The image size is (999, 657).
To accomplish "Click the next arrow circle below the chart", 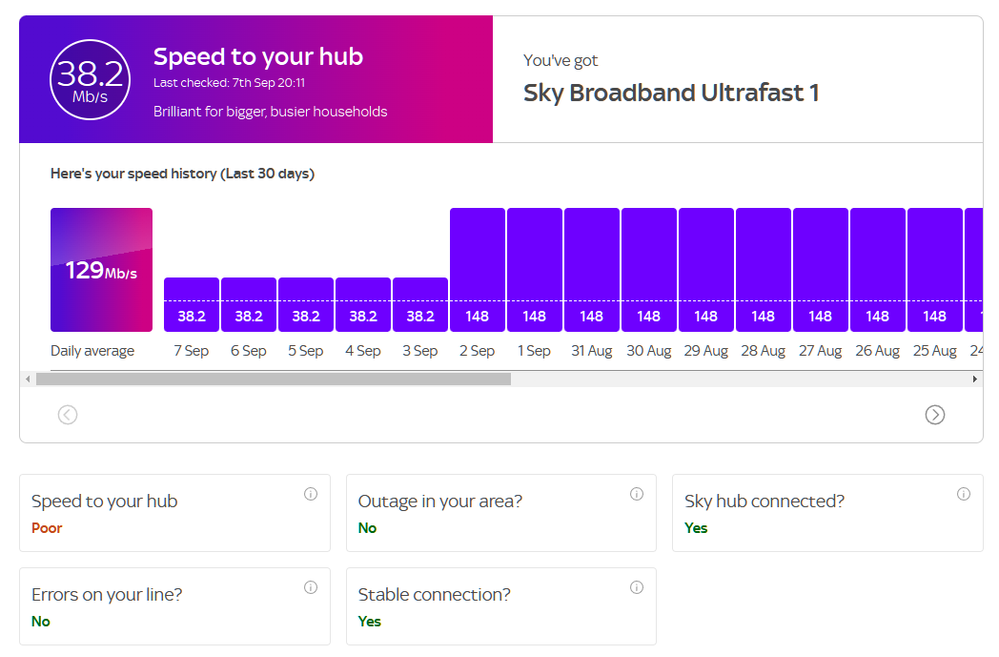I will click(934, 414).
